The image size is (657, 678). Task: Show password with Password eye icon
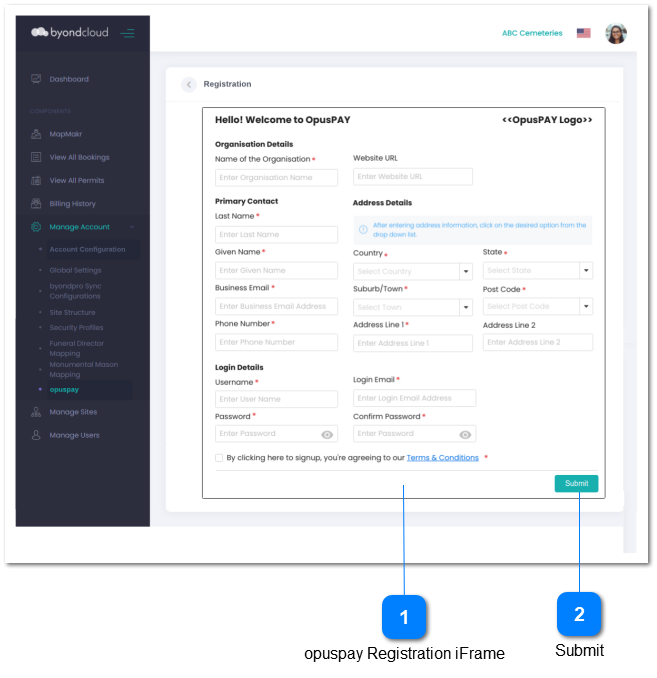[327, 435]
